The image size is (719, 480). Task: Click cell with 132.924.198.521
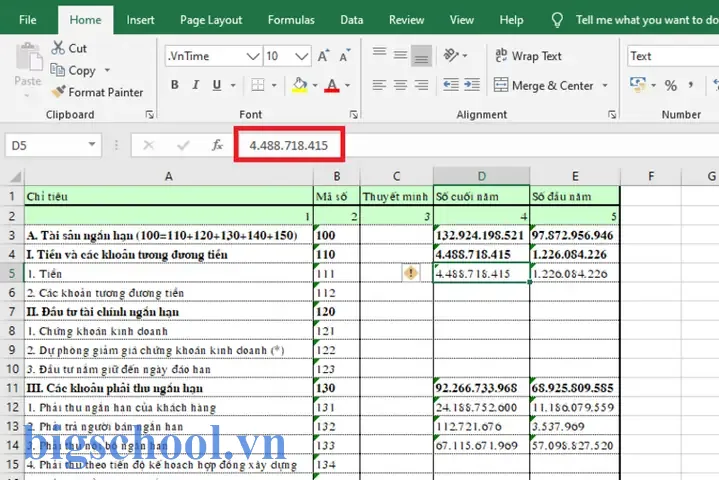481,235
